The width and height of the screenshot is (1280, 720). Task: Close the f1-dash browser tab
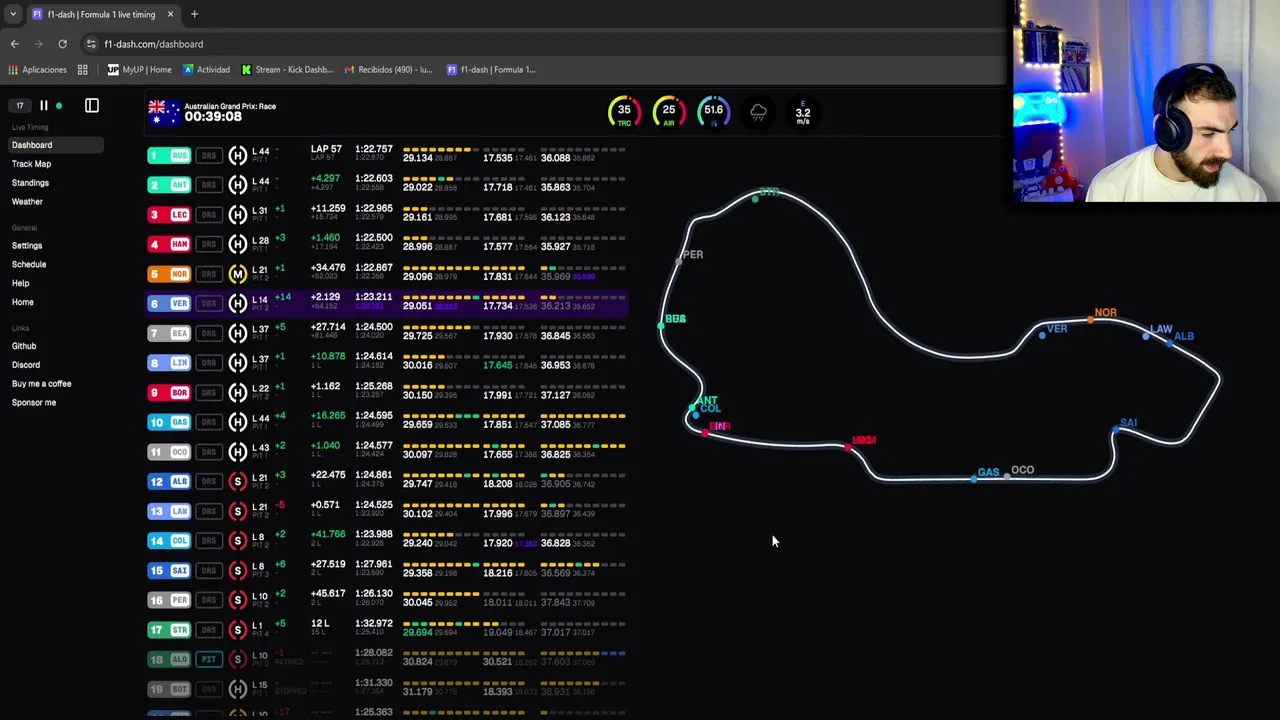click(x=170, y=14)
